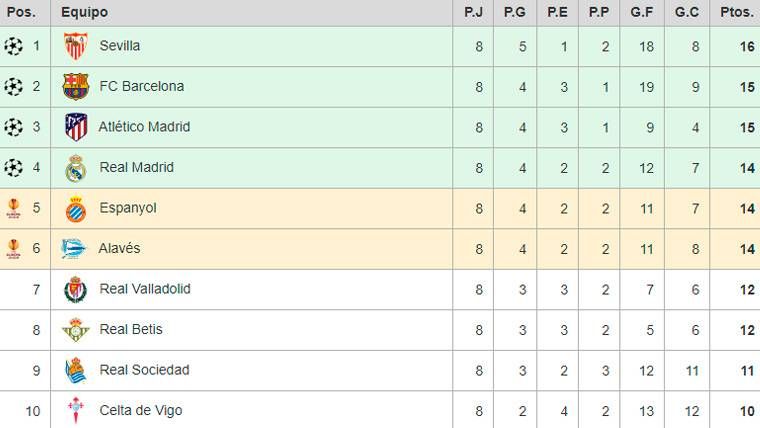Click the Equipo column header
760x428 pixels.
[84, 12]
